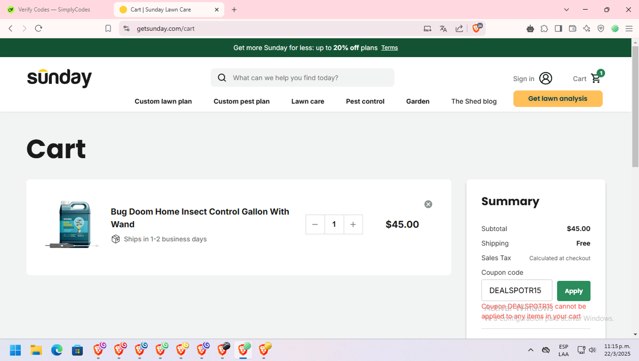
Task: Apply the coupon code
Action: pyautogui.click(x=573, y=291)
